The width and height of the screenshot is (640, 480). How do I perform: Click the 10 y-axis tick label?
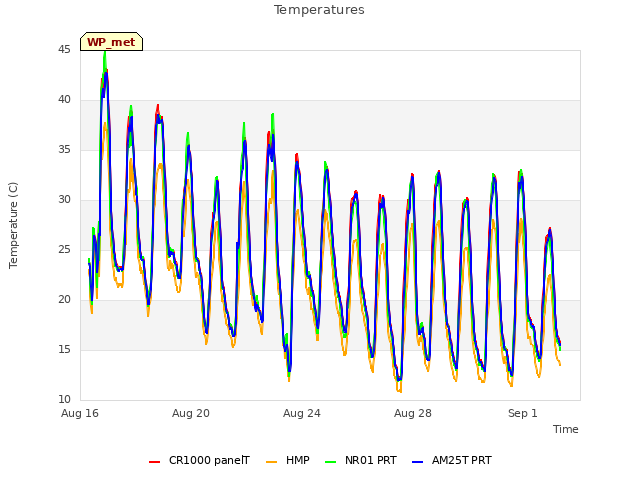click(x=64, y=400)
